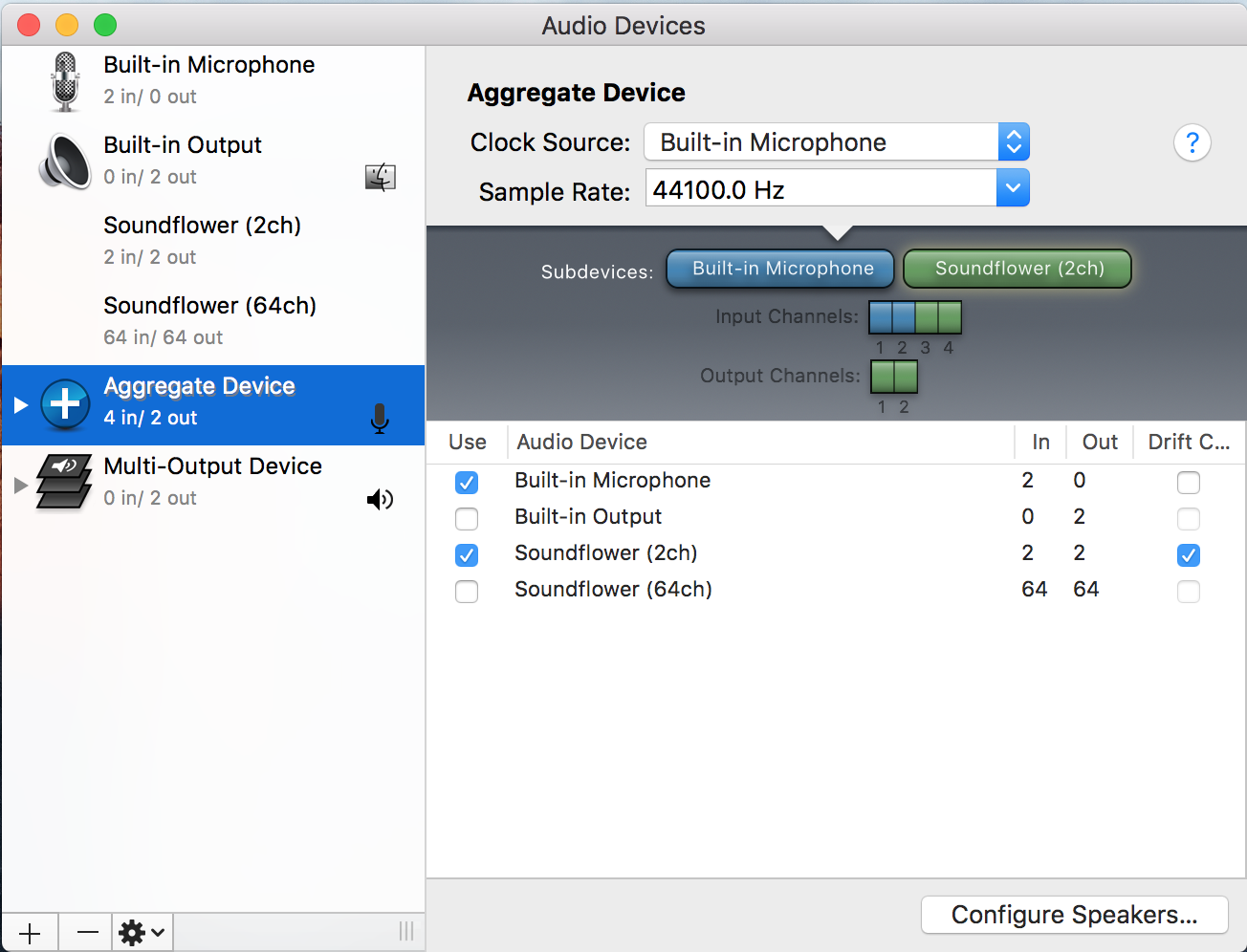This screenshot has width=1247, height=952.
Task: Click the Drift Correction column header
Action: coord(1190,442)
